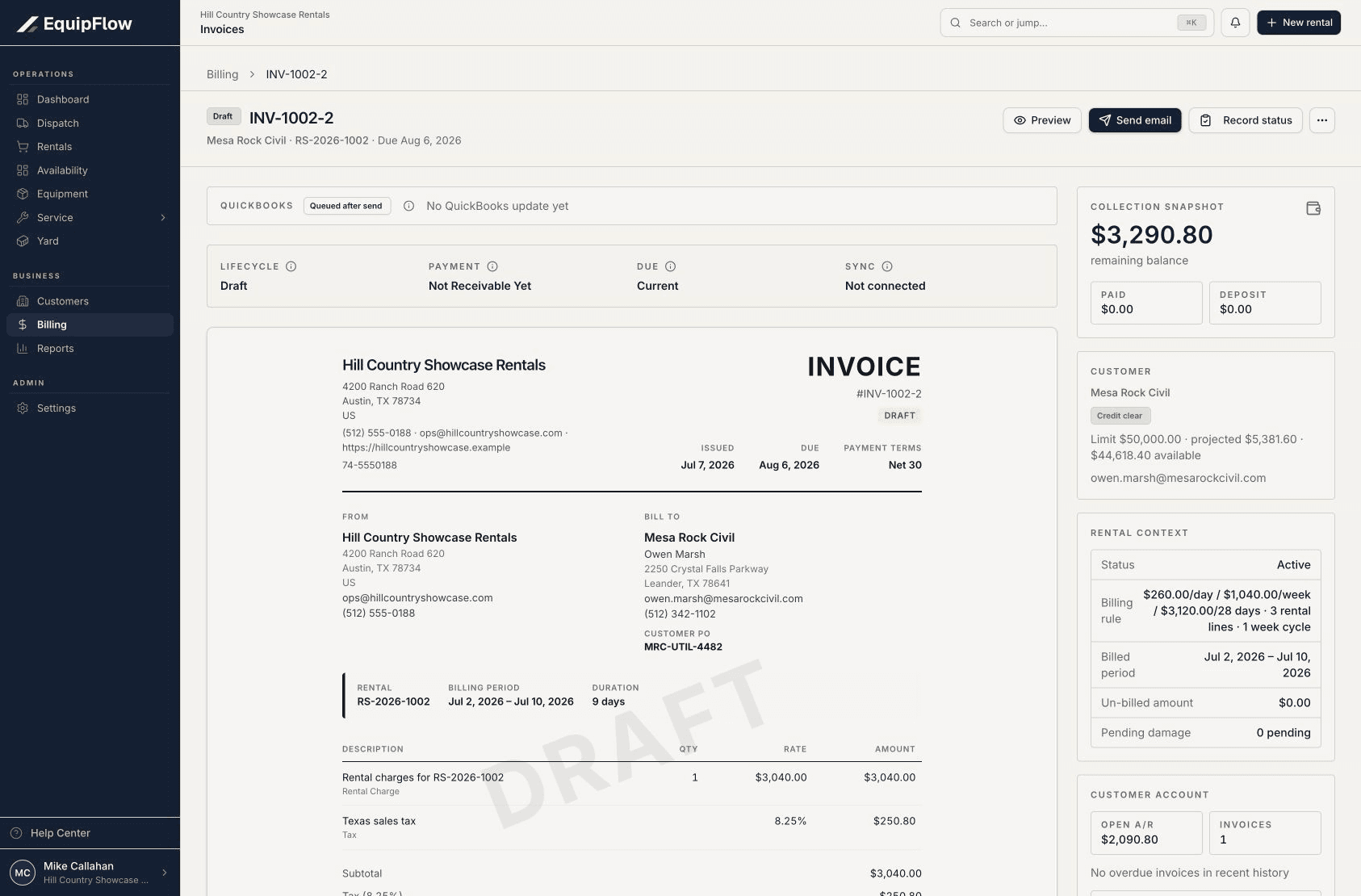
Task: Open the Help Center
Action: click(x=90, y=833)
